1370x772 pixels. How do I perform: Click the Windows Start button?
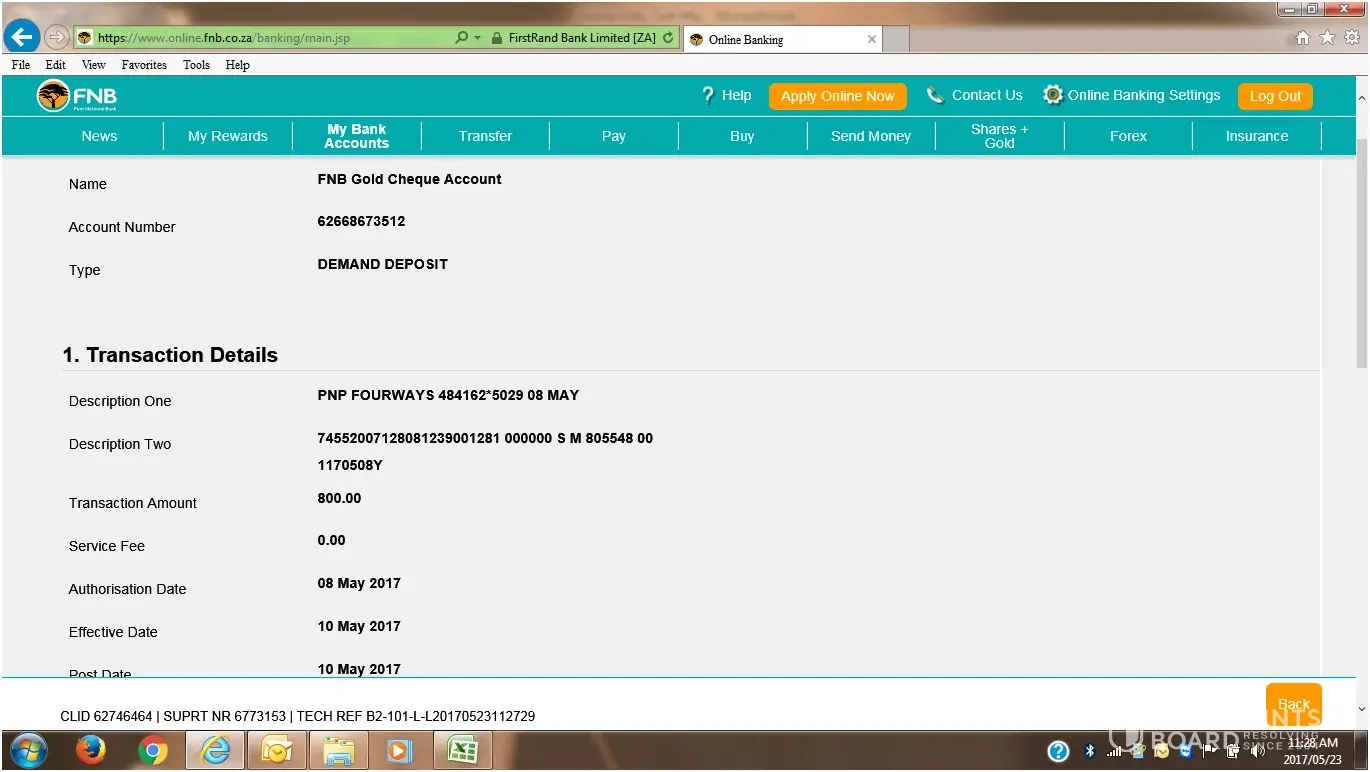pos(27,750)
